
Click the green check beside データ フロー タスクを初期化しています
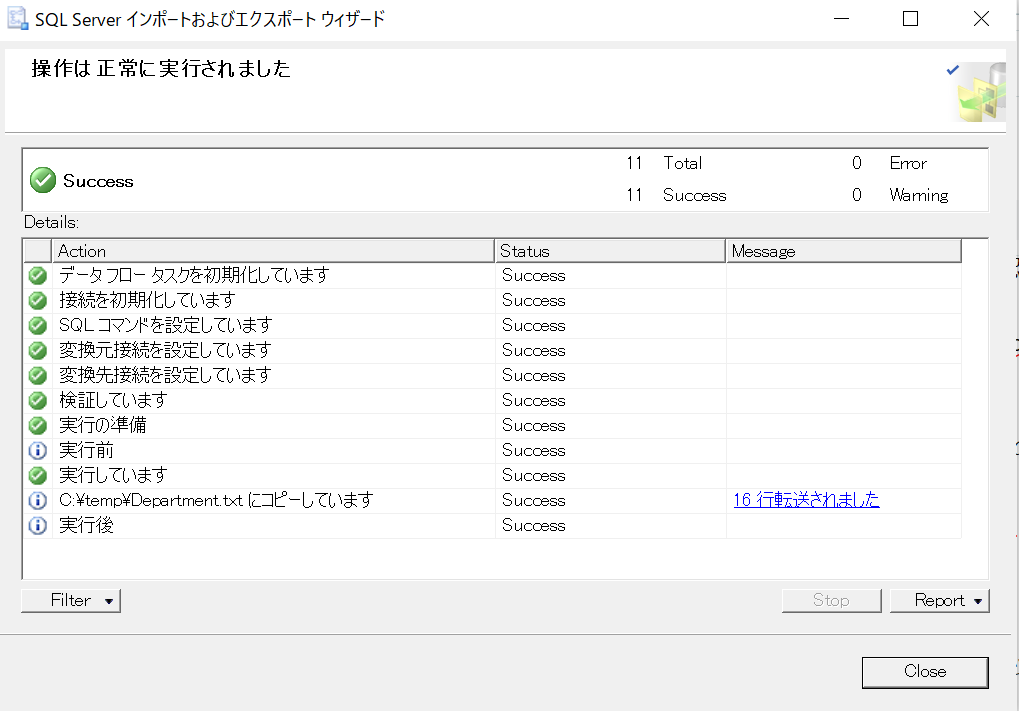click(x=37, y=275)
